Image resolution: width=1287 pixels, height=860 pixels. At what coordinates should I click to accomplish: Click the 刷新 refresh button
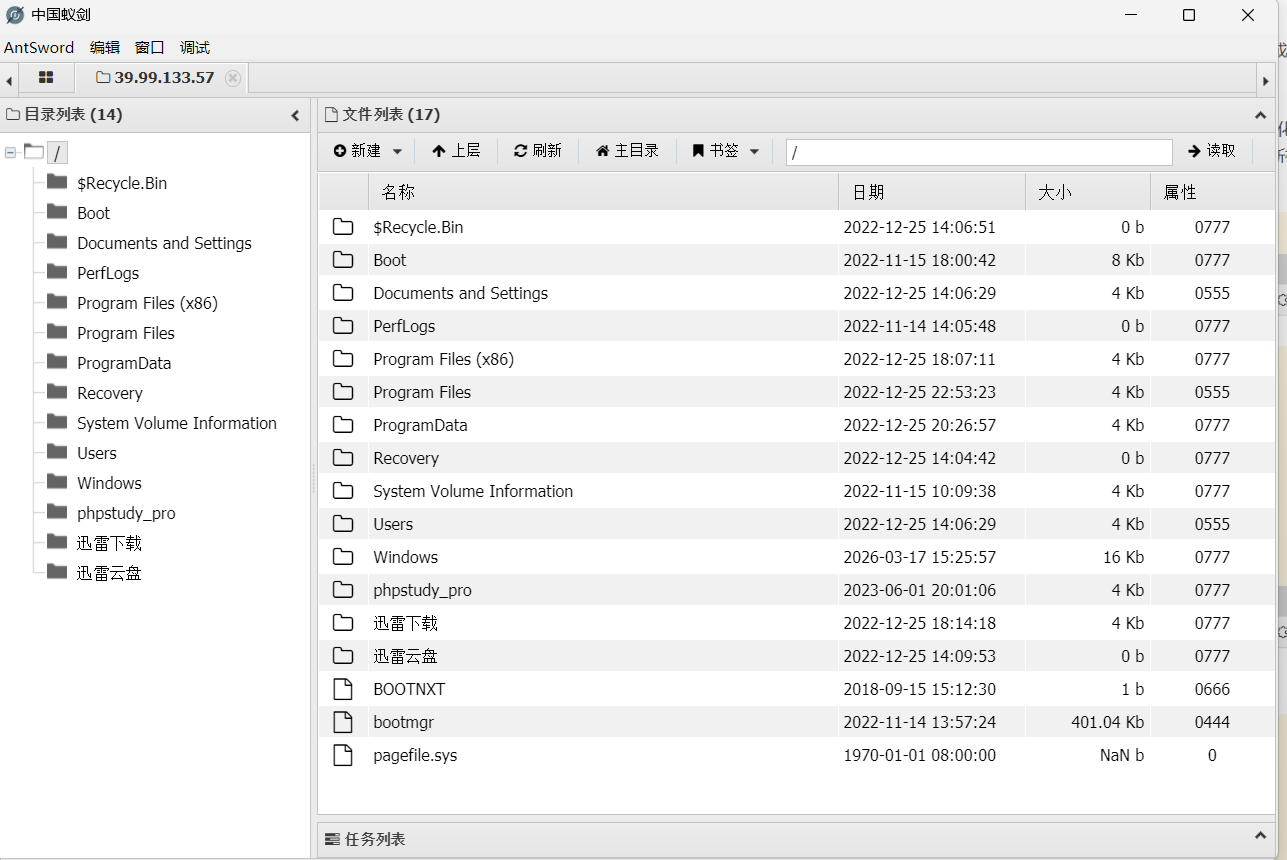coord(538,151)
